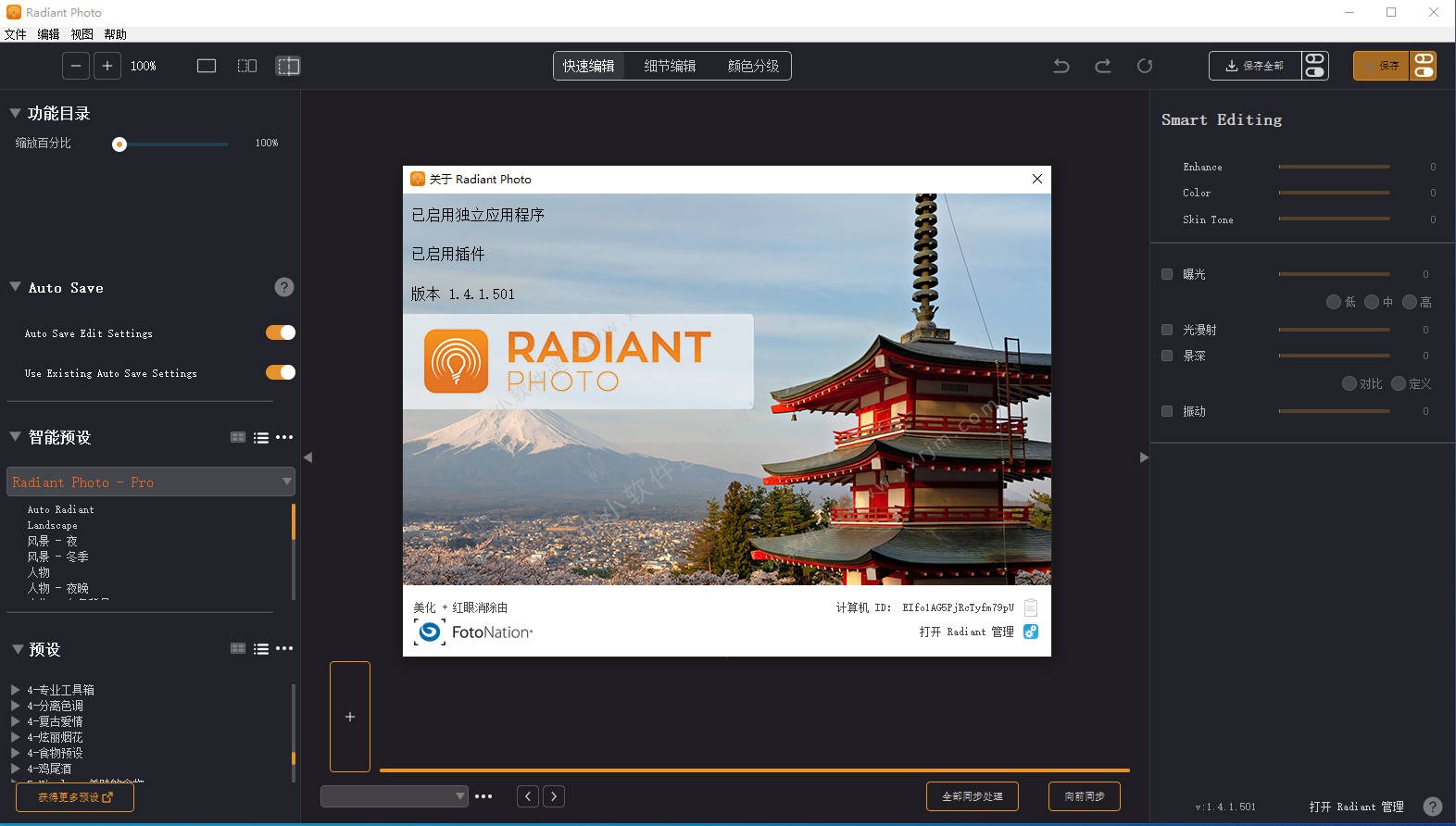Open Auto Save help question icon
Screen dimensions: 1456x826
284,287
